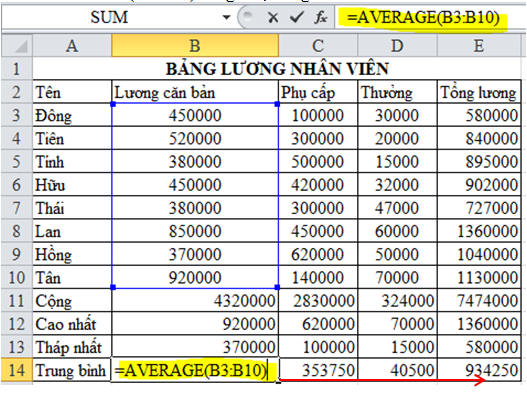The width and height of the screenshot is (527, 393).
Task: Click the formula bar with =AVERAGE(B3:B10)
Action: coord(430,17)
